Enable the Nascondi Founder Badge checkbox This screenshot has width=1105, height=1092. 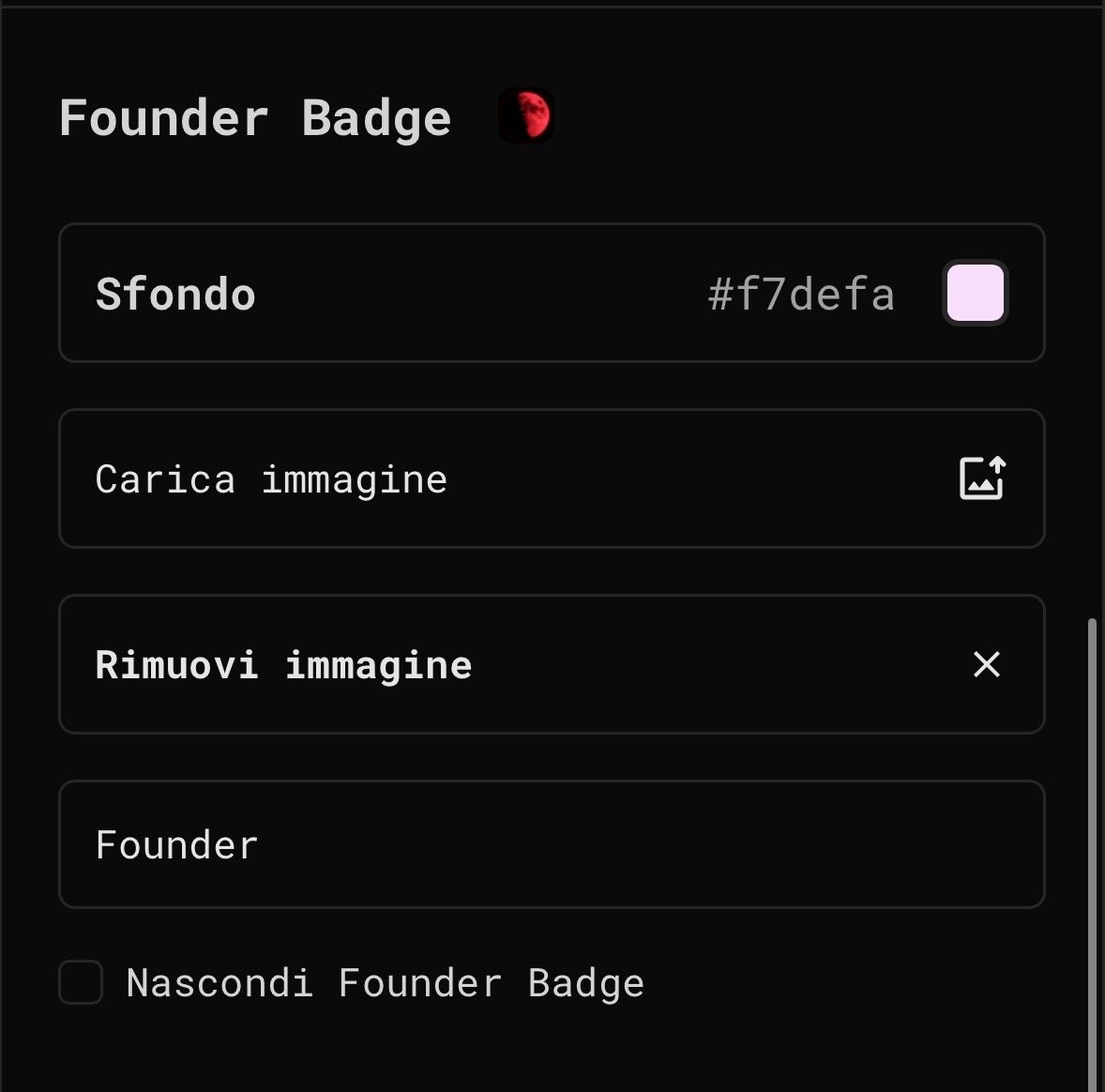coord(81,982)
